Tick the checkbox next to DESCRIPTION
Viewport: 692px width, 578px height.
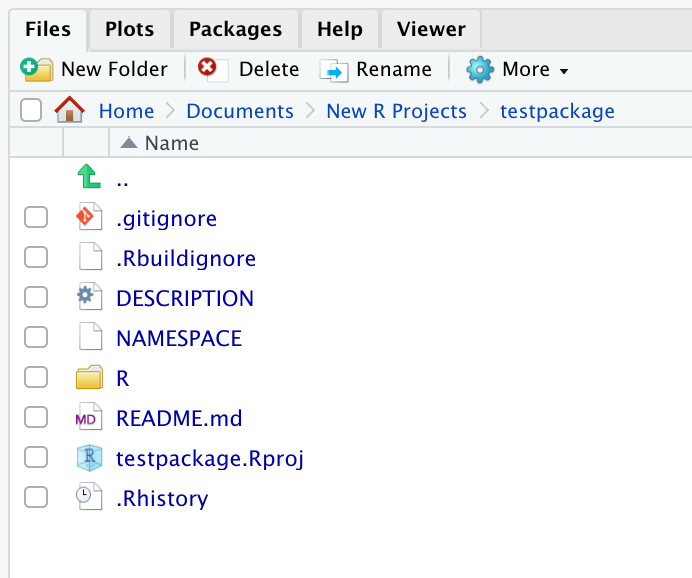pos(36,297)
